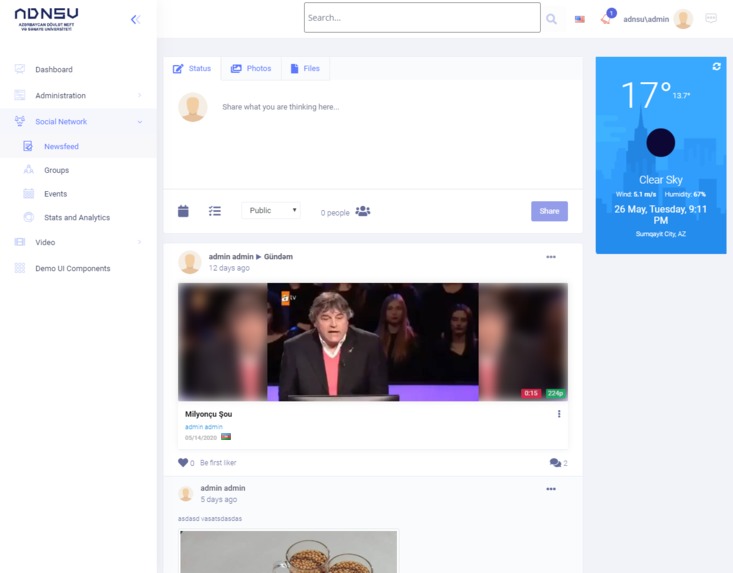The width and height of the screenshot is (733, 573).
Task: Click people group icon in composer
Action: coord(363,211)
